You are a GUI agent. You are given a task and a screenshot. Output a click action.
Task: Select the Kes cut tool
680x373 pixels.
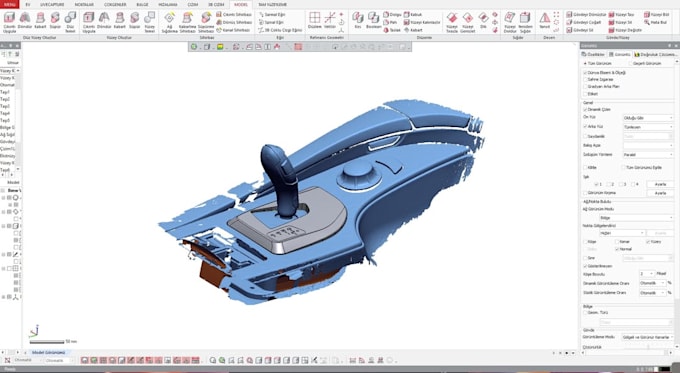click(358, 20)
